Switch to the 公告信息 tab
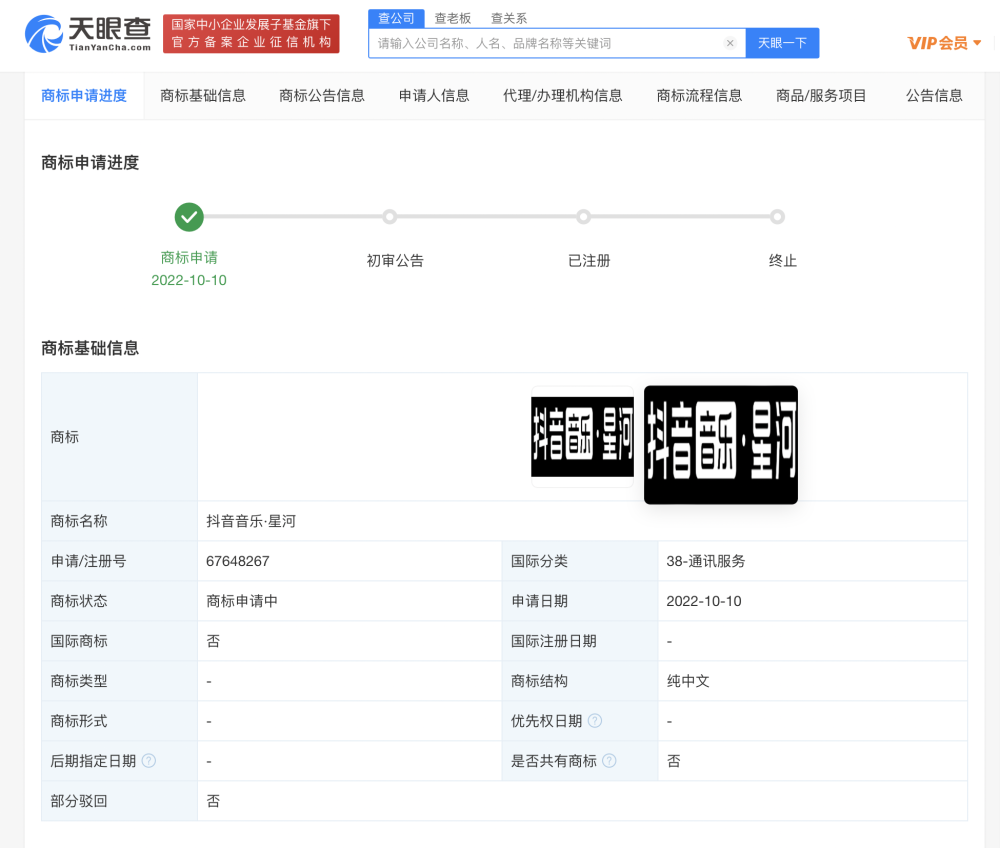 pyautogui.click(x=934, y=96)
